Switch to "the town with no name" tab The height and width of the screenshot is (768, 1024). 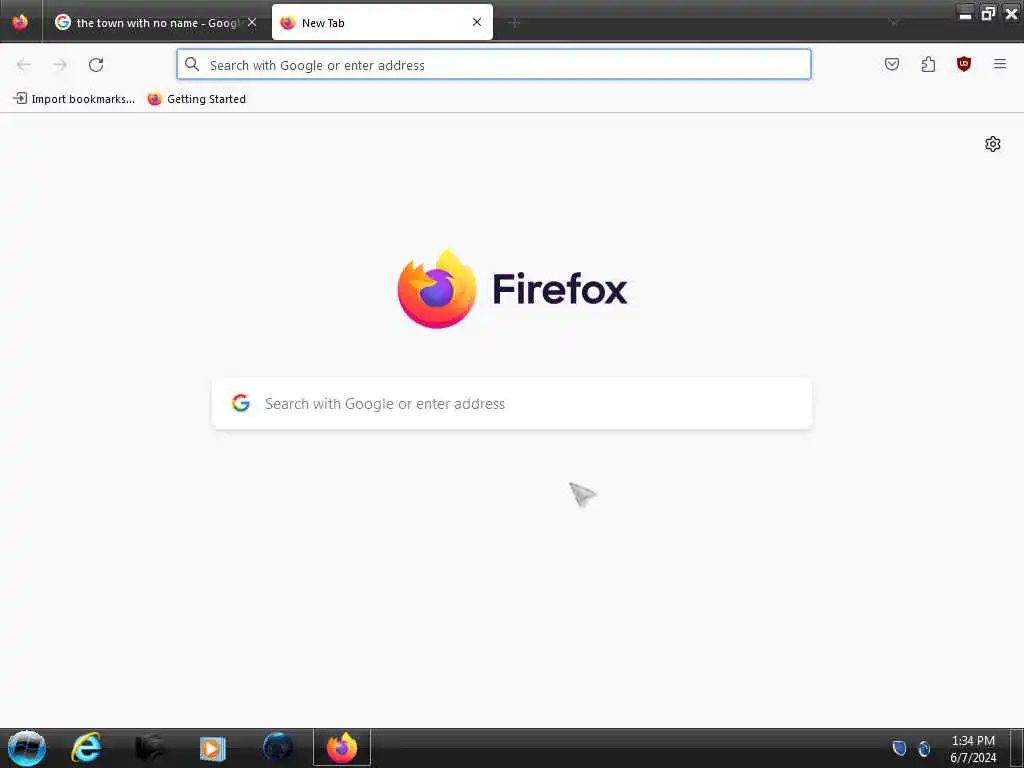155,22
